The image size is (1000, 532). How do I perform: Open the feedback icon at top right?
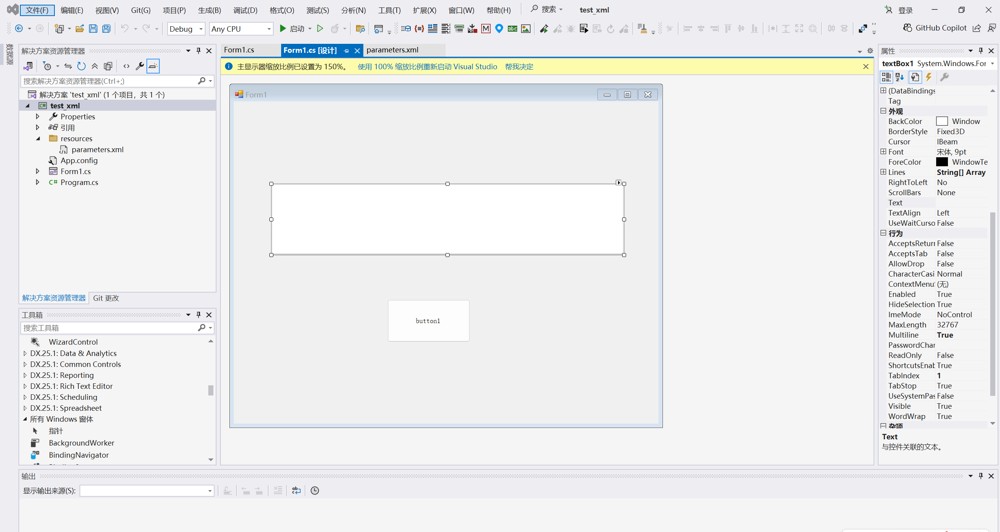tap(992, 28)
